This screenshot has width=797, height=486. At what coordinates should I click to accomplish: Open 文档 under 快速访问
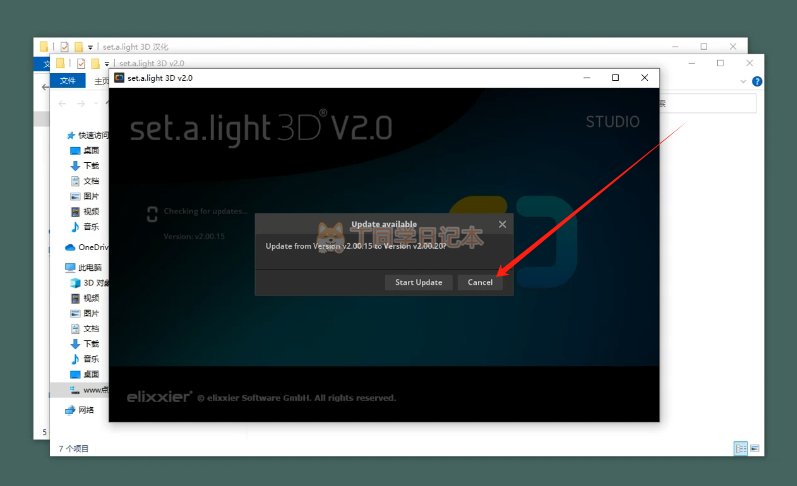[84, 181]
